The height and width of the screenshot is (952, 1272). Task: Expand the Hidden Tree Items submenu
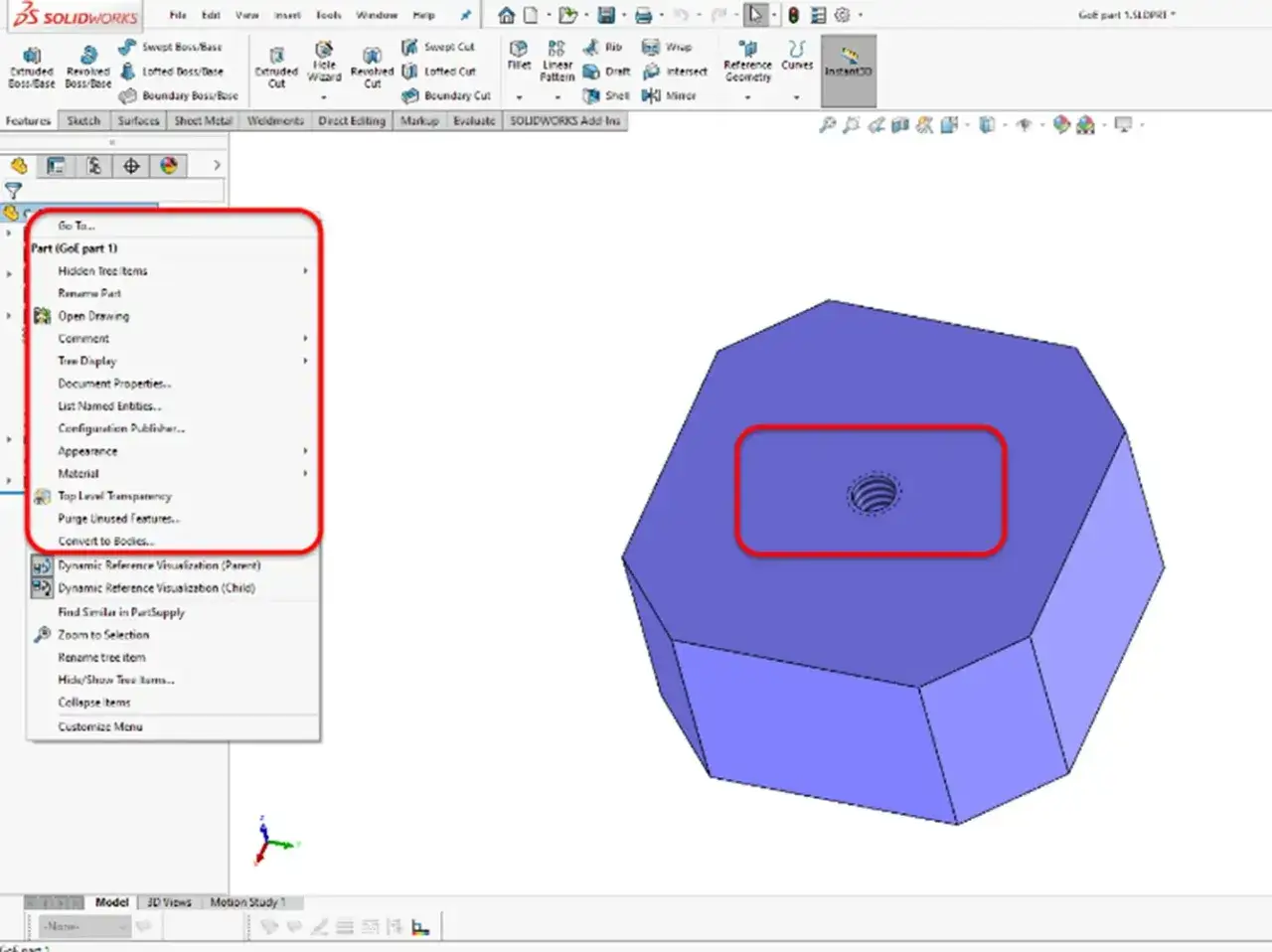305,270
